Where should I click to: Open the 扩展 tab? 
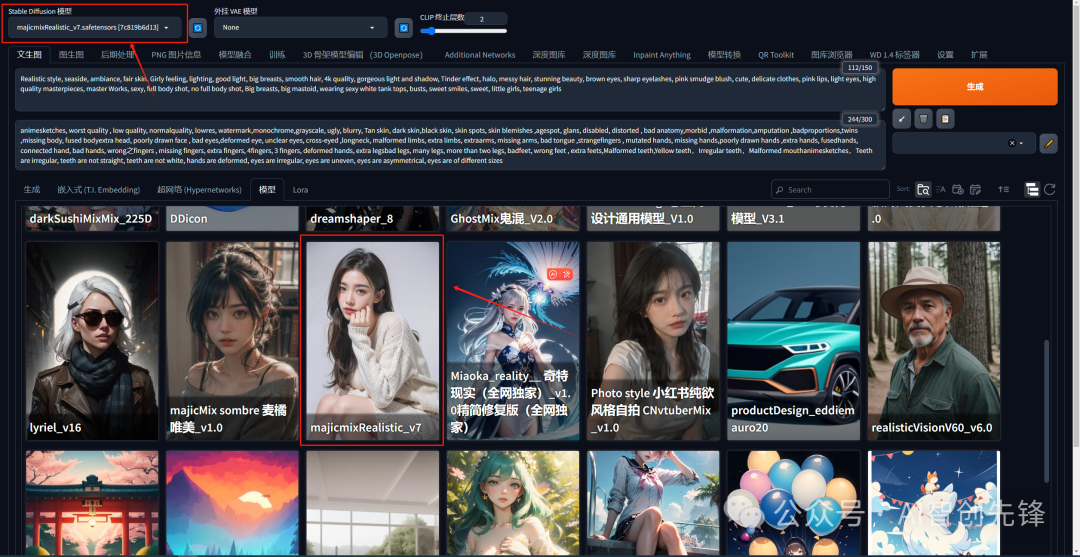pos(979,54)
